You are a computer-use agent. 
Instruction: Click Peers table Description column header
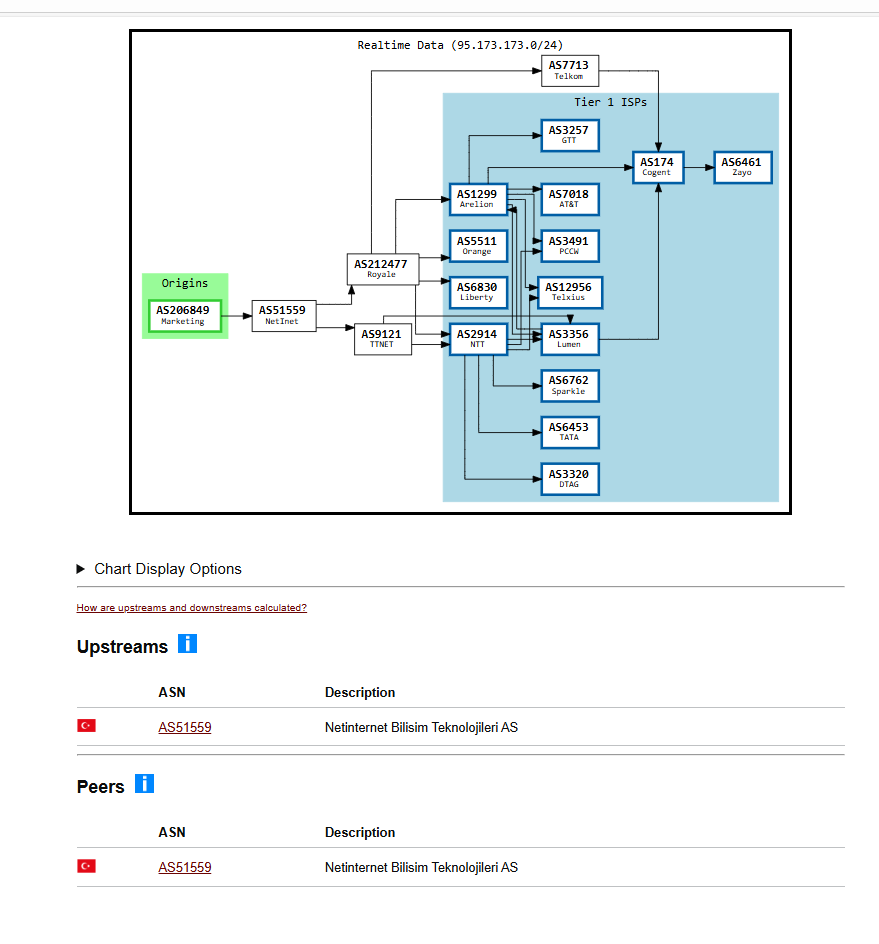click(360, 833)
